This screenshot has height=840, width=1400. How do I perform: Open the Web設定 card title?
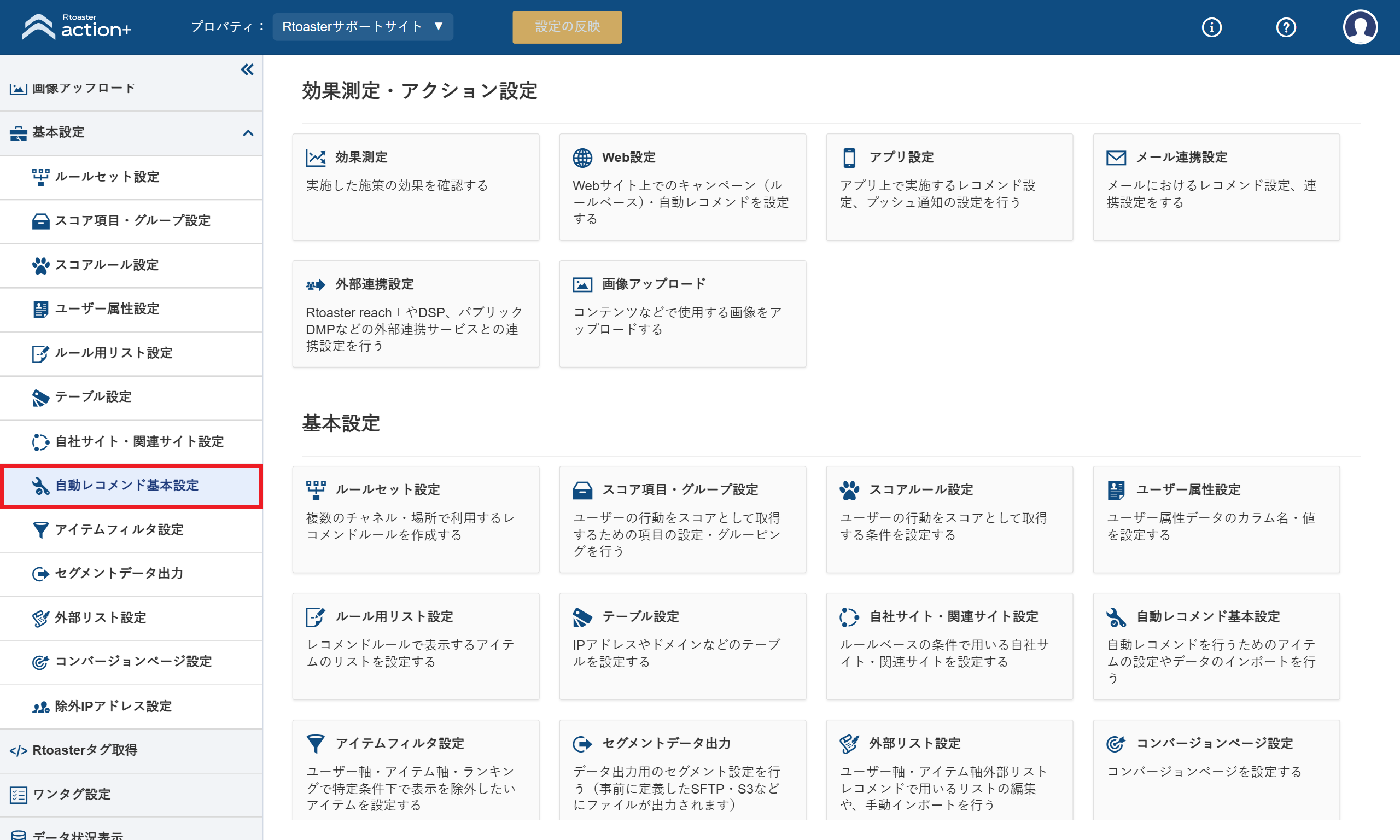628,157
